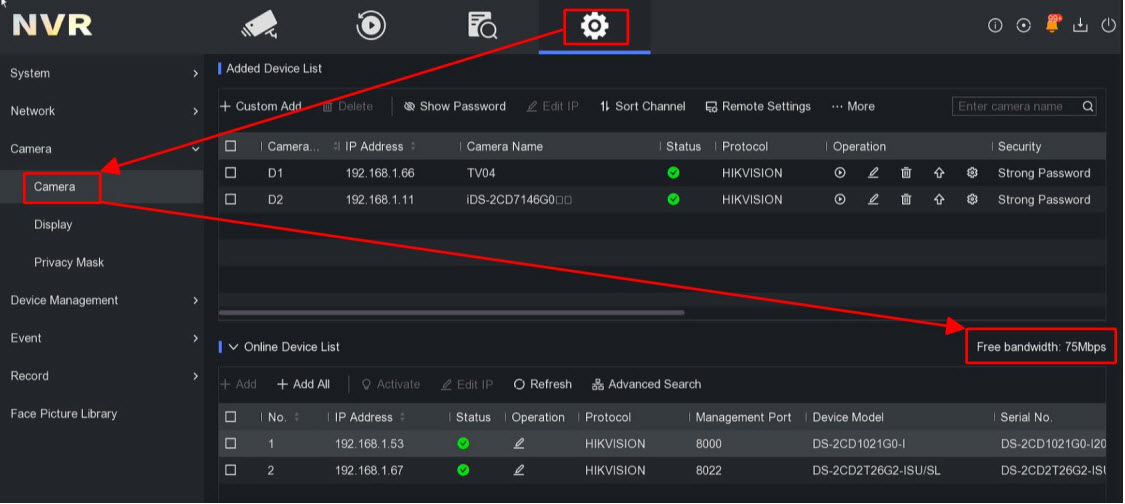Open settings gear for camera D1
1125x504 pixels.
[972, 173]
